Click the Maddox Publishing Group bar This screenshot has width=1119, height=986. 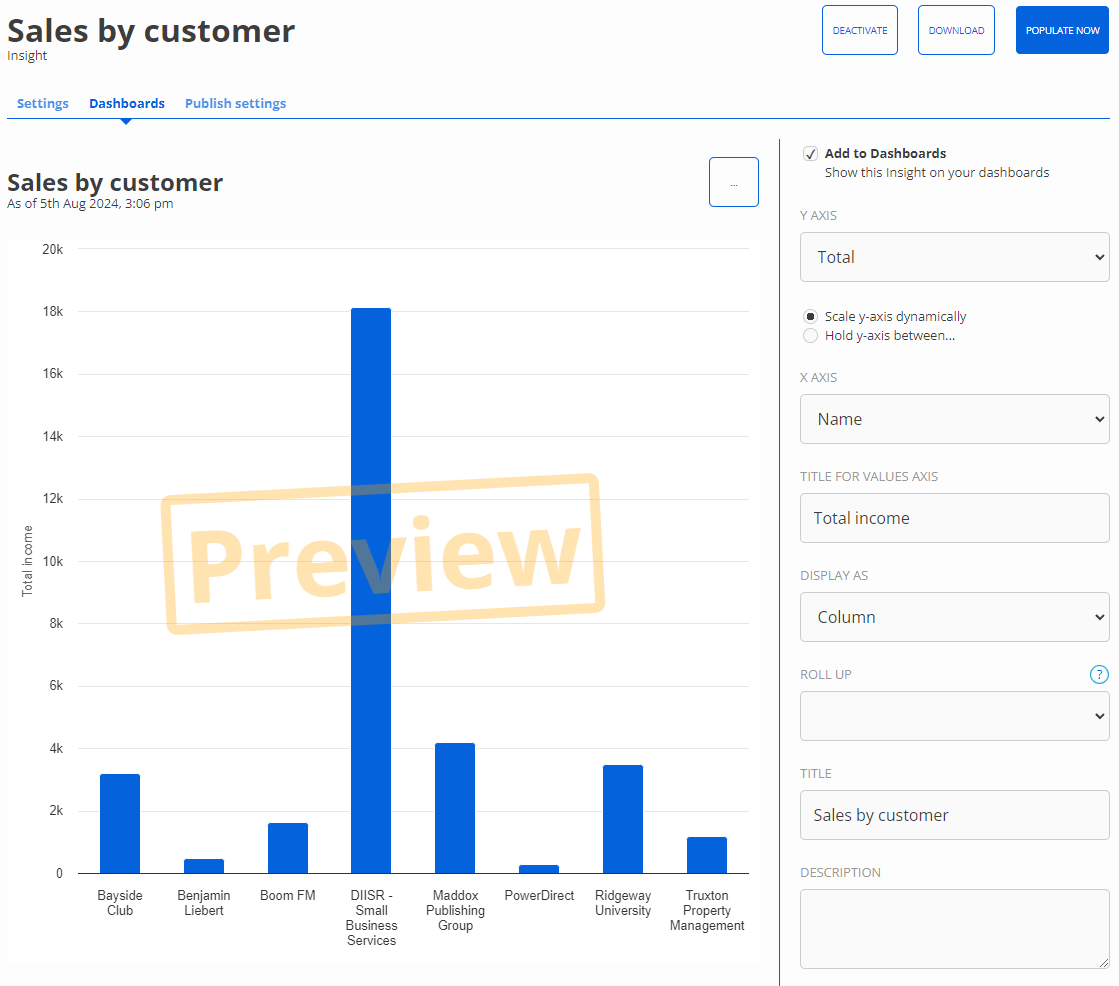[x=455, y=808]
